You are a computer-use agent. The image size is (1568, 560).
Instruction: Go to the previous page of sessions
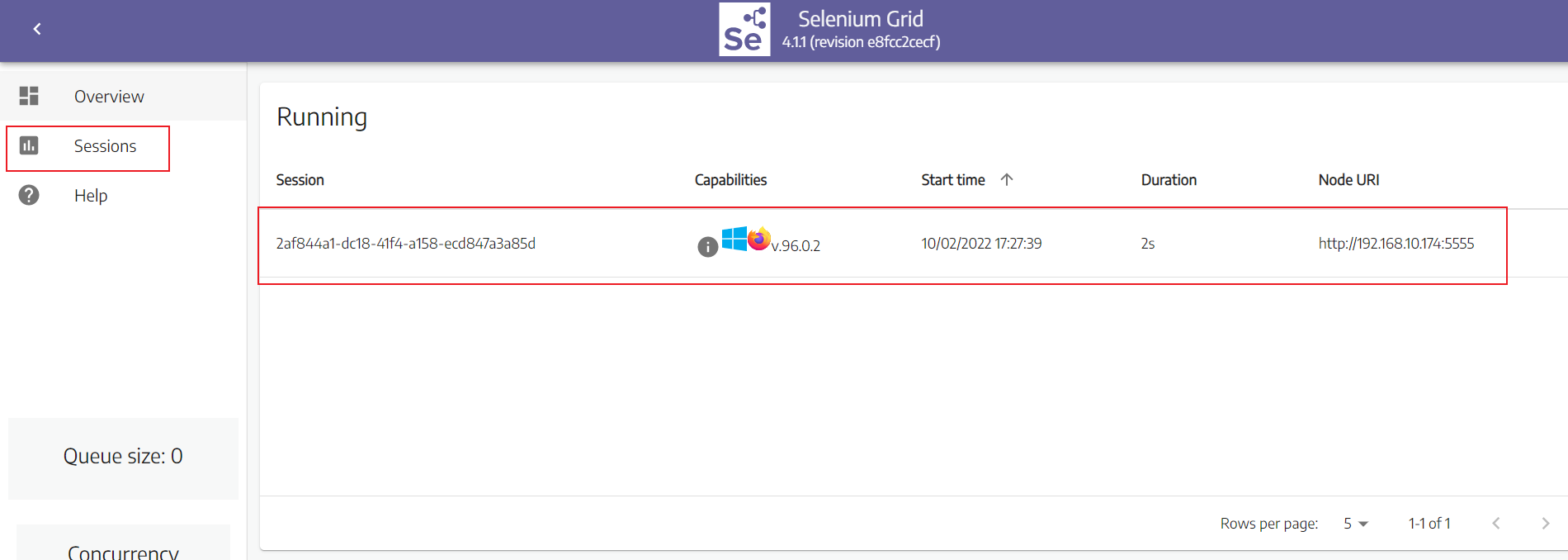tap(1496, 523)
